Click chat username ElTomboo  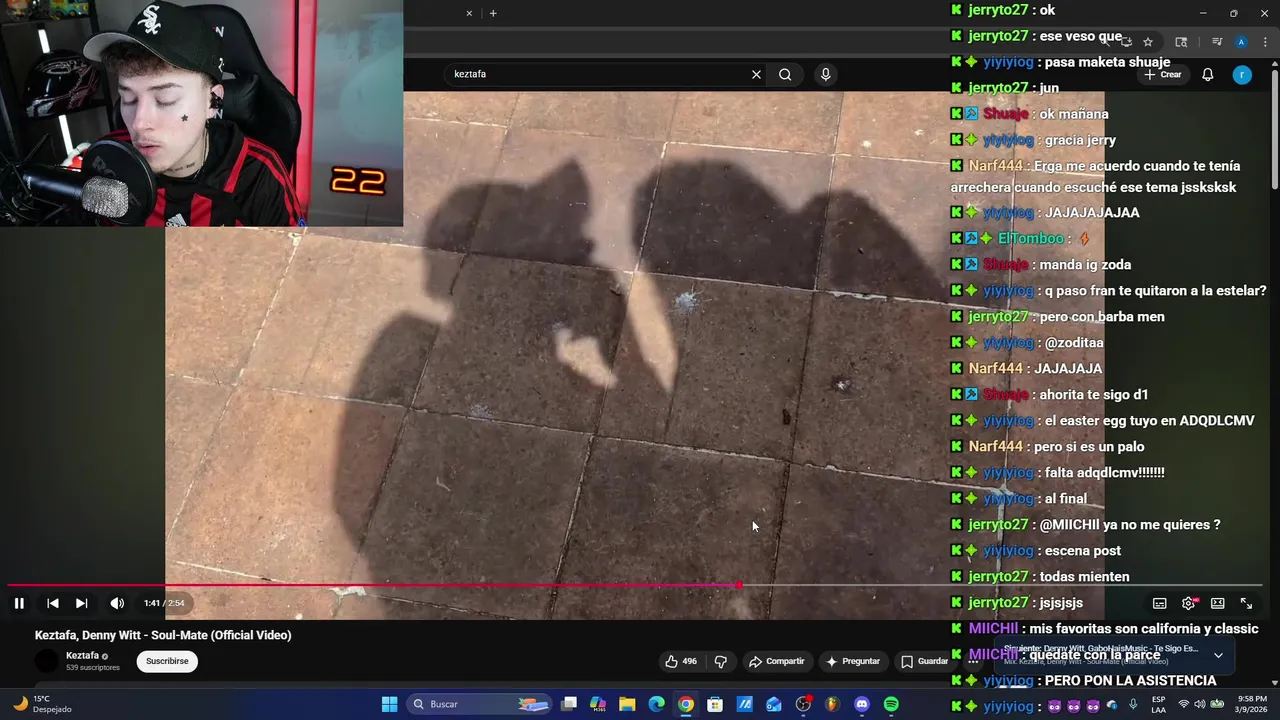(x=1030, y=238)
